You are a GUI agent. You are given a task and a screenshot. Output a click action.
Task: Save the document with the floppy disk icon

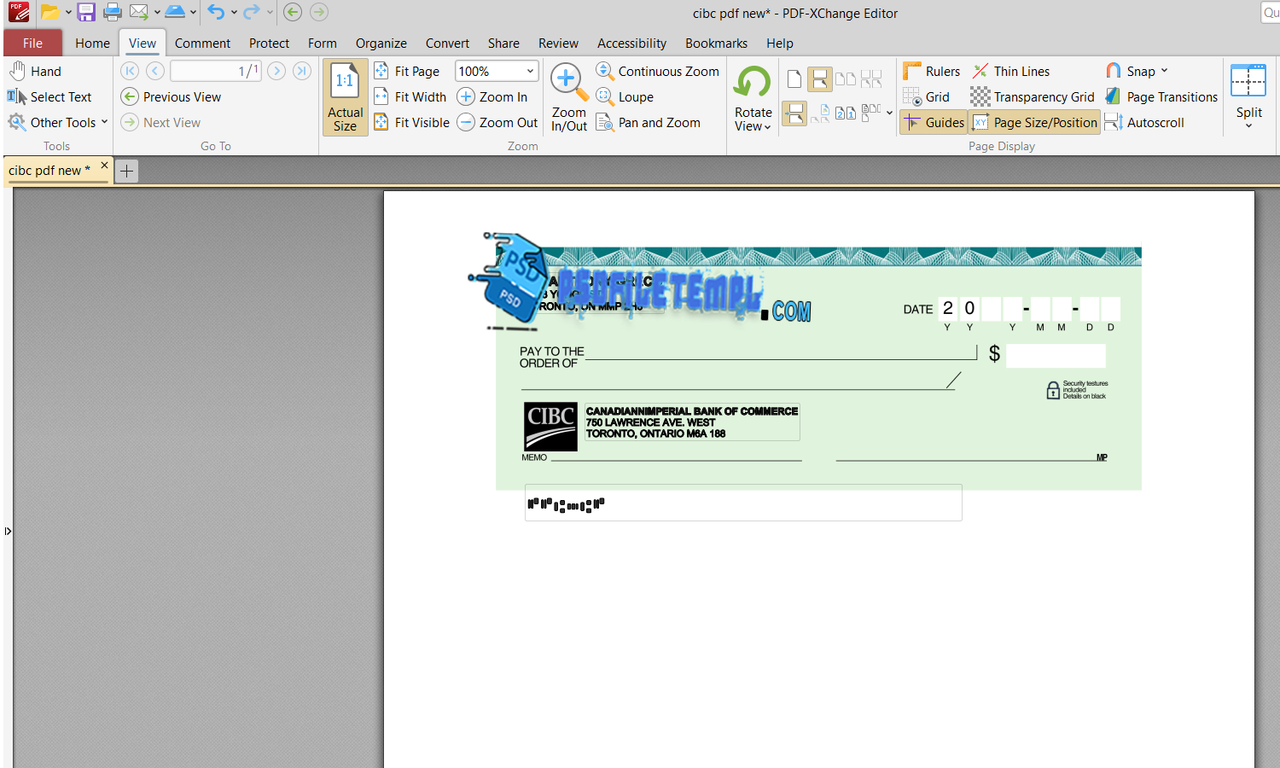click(x=86, y=12)
